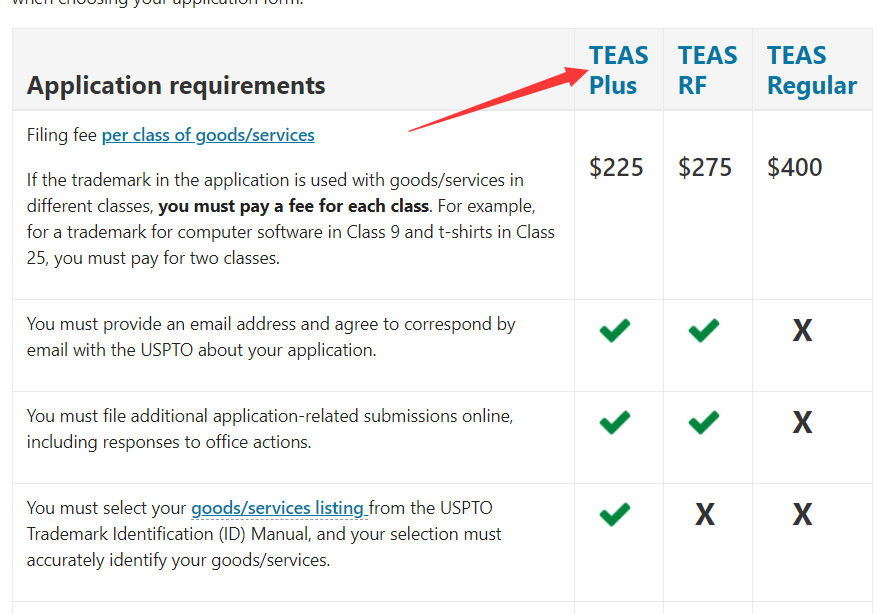Click the TEAS Regular column header

pyautogui.click(x=811, y=70)
